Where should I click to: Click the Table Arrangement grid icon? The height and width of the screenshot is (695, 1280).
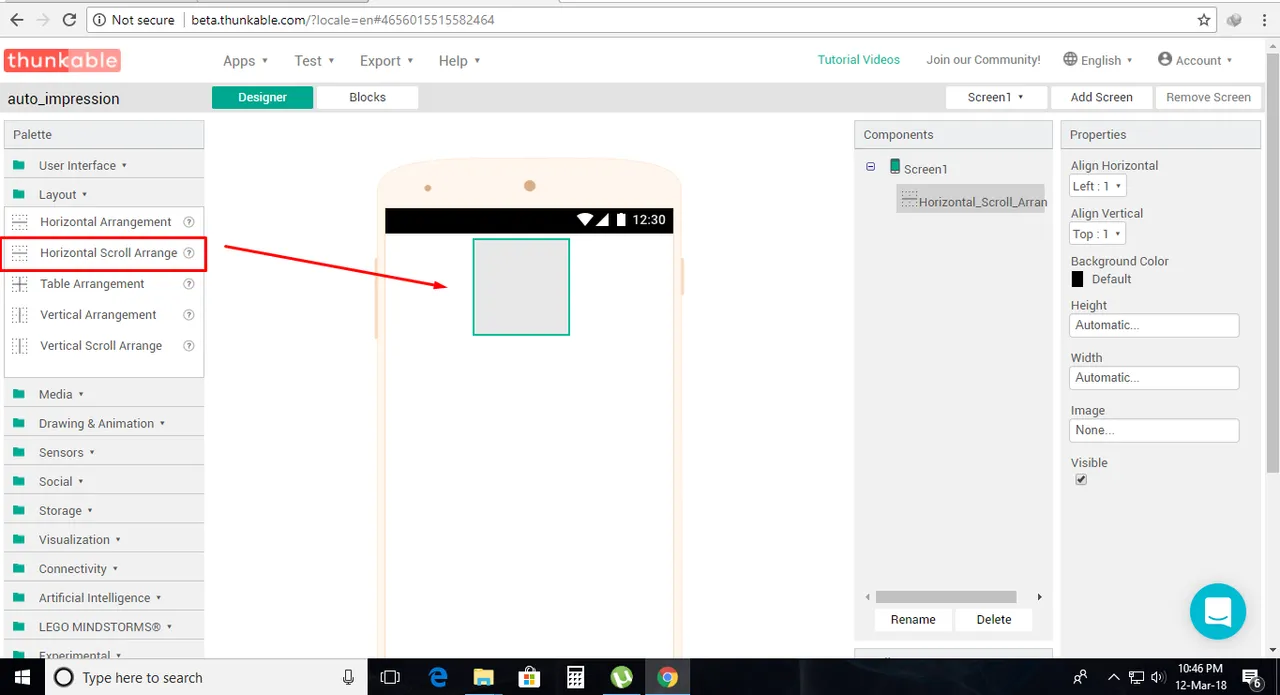pyautogui.click(x=20, y=284)
